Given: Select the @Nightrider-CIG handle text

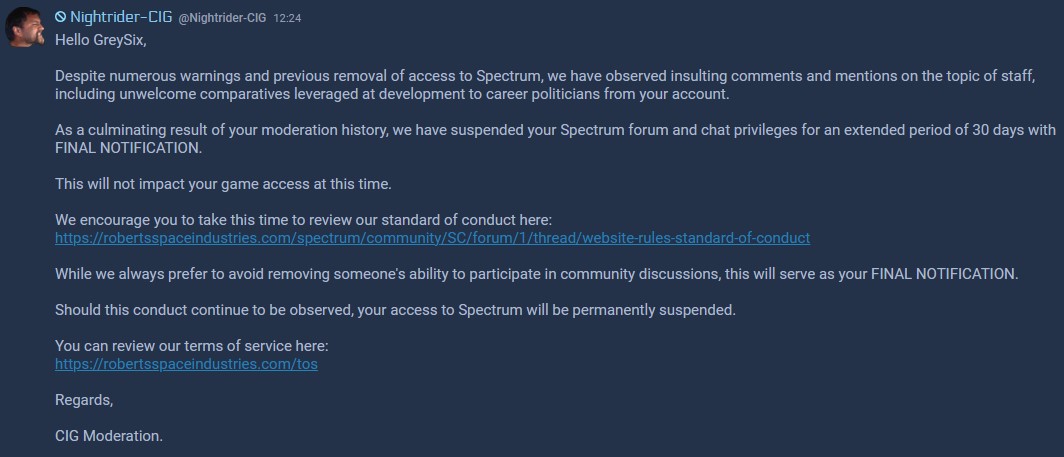Looking at the screenshot, I should point(222,18).
